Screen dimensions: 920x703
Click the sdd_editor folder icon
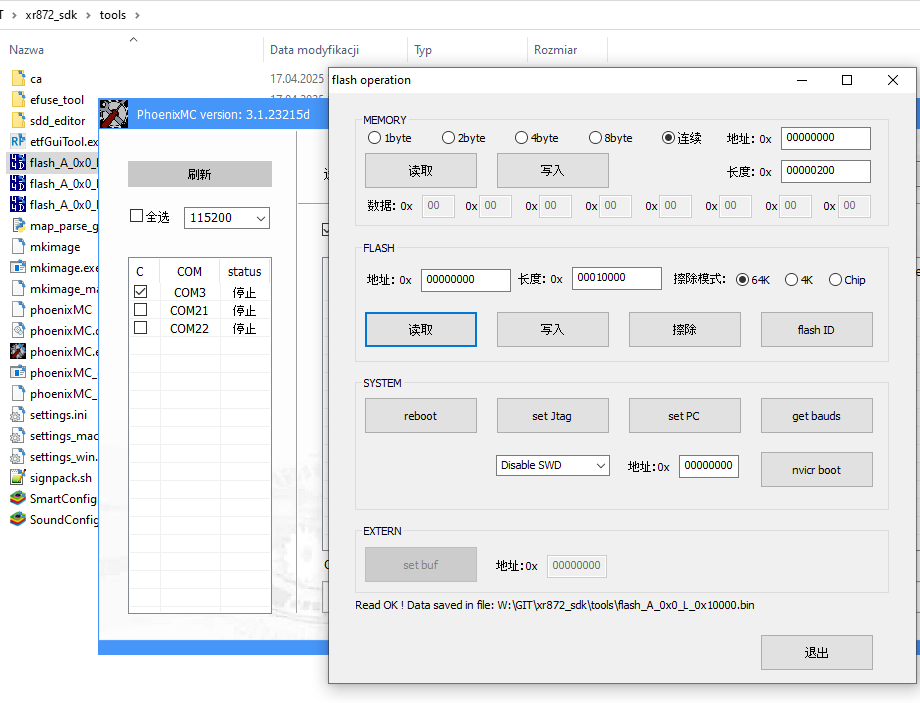[18, 120]
